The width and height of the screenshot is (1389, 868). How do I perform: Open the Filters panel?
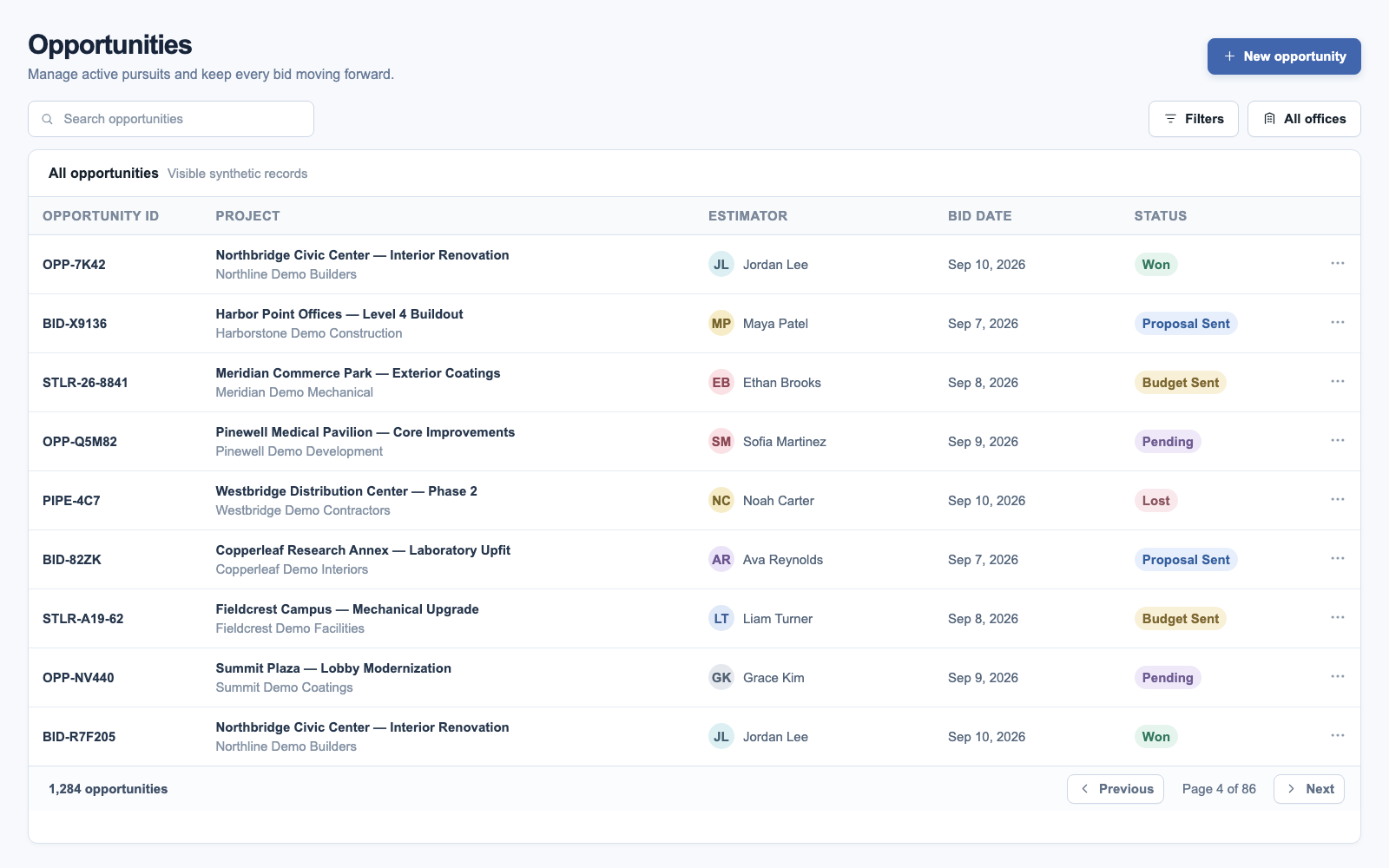tap(1194, 119)
